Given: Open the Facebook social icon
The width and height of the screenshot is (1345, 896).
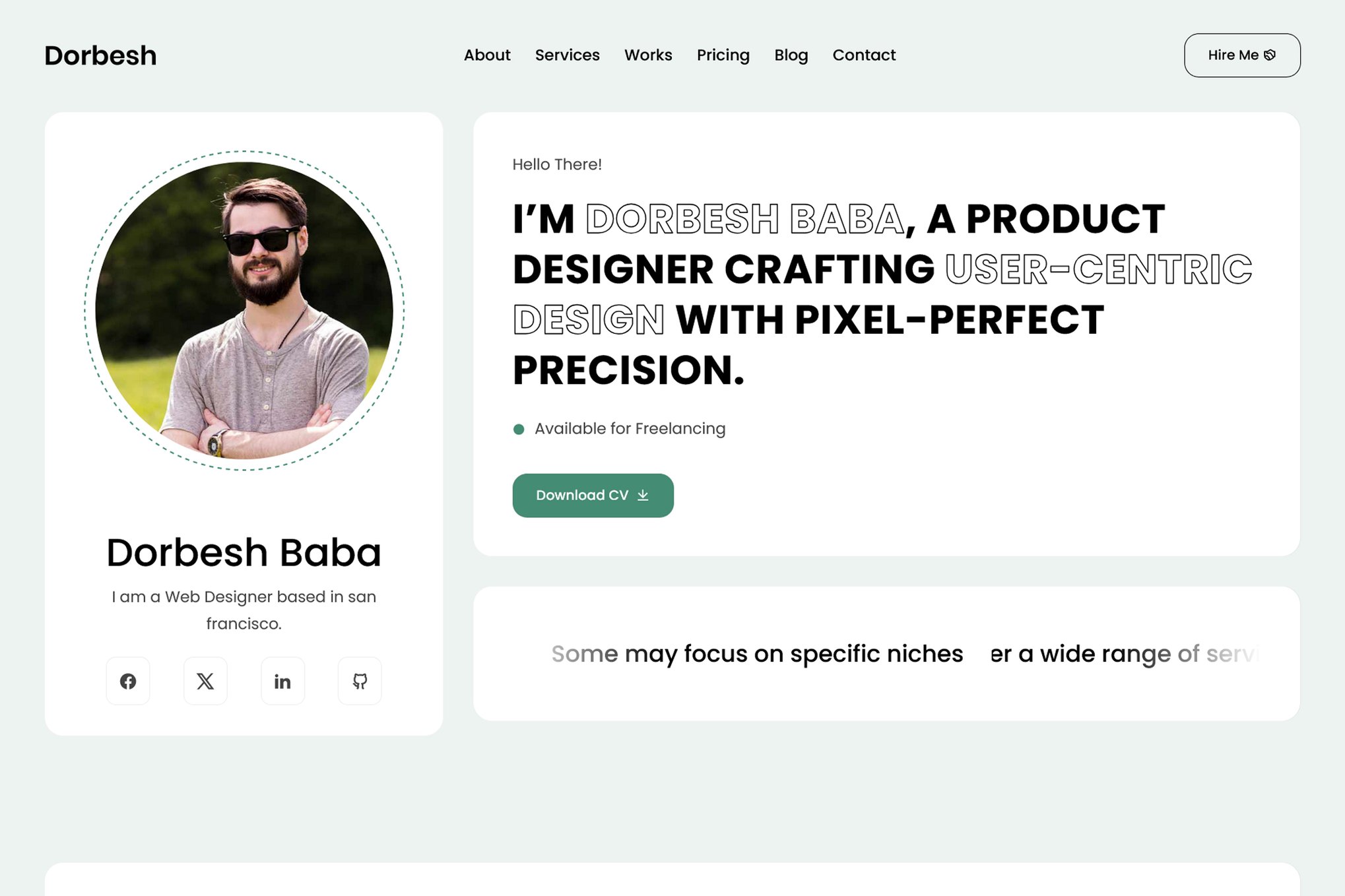Looking at the screenshot, I should [128, 681].
